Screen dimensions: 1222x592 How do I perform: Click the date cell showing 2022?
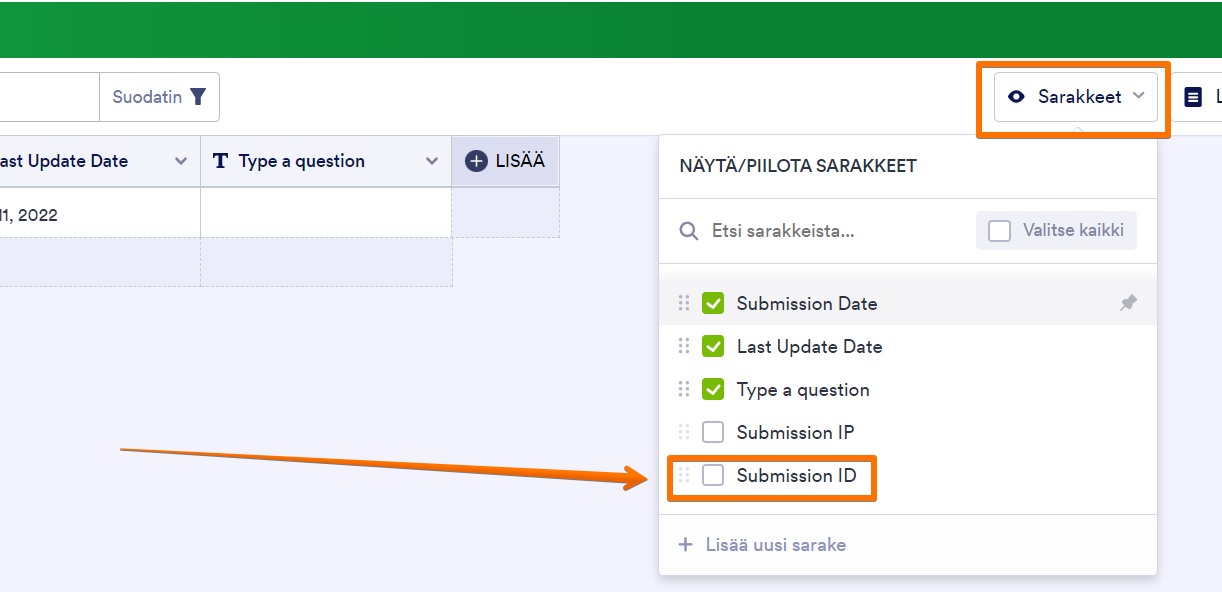tap(100, 214)
